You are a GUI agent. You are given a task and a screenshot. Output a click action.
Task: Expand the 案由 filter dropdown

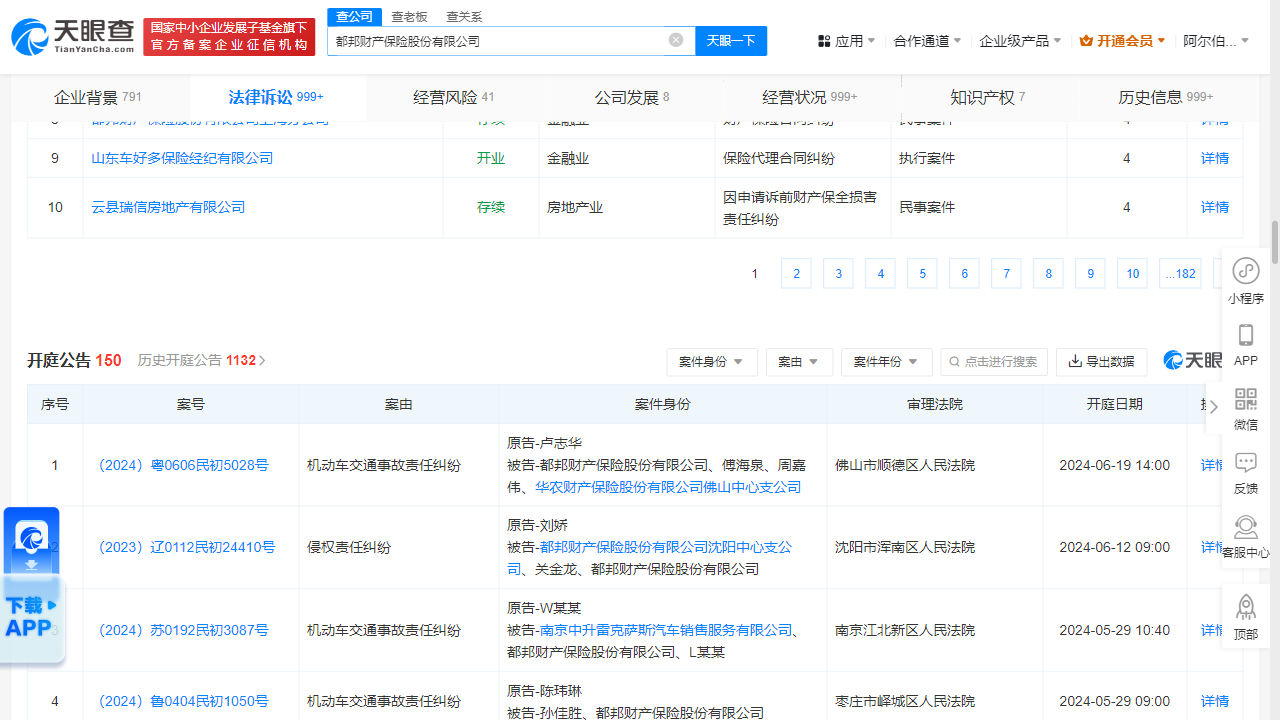[x=799, y=362]
